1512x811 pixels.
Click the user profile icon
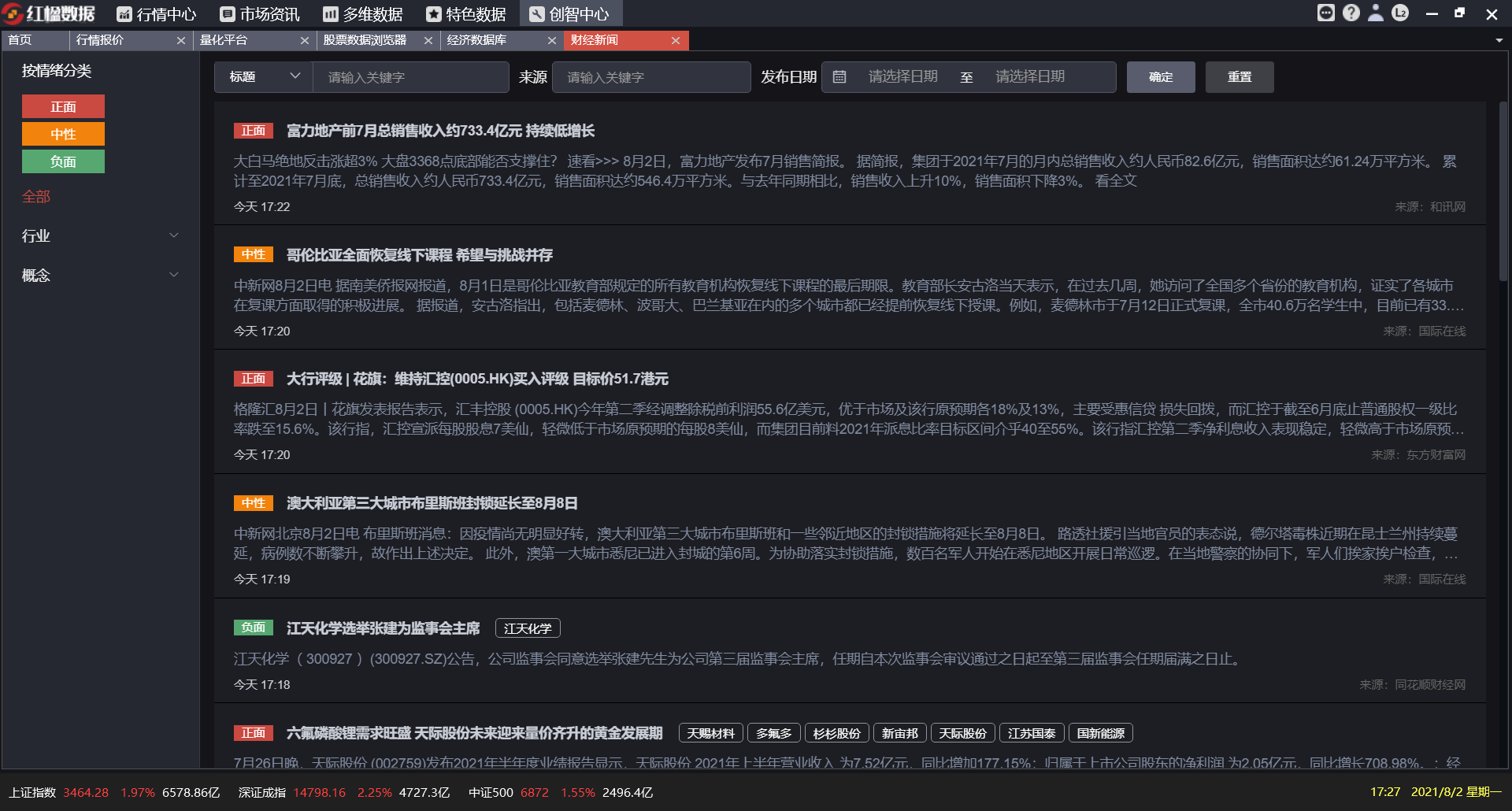point(1376,13)
